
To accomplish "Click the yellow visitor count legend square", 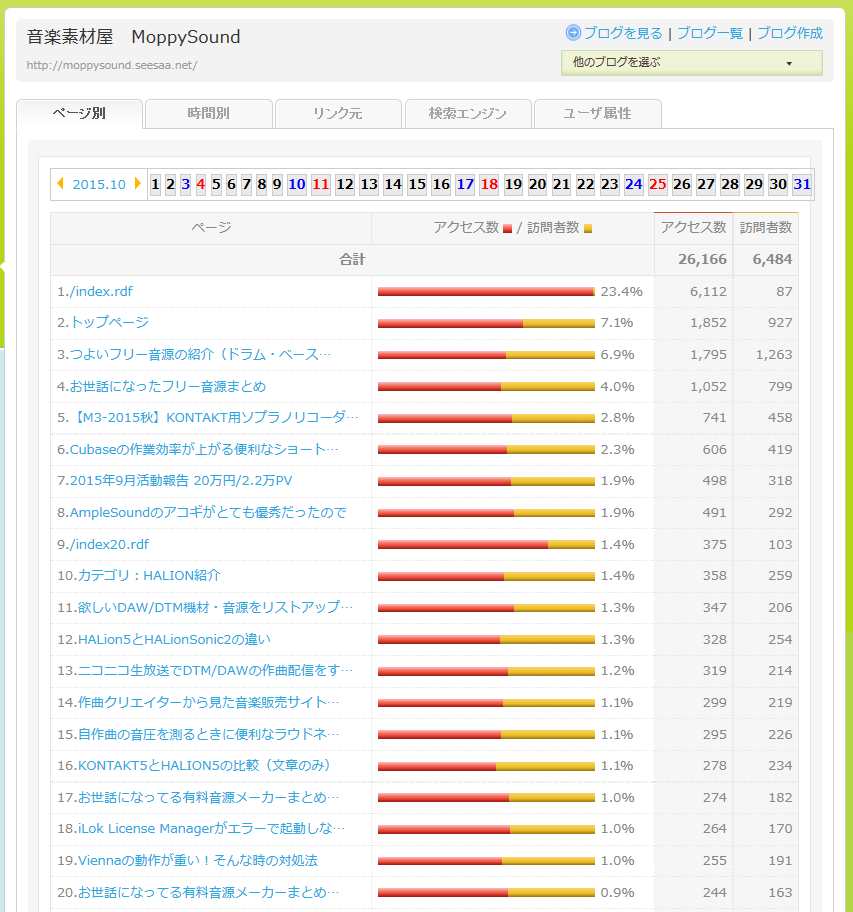I will tap(588, 229).
